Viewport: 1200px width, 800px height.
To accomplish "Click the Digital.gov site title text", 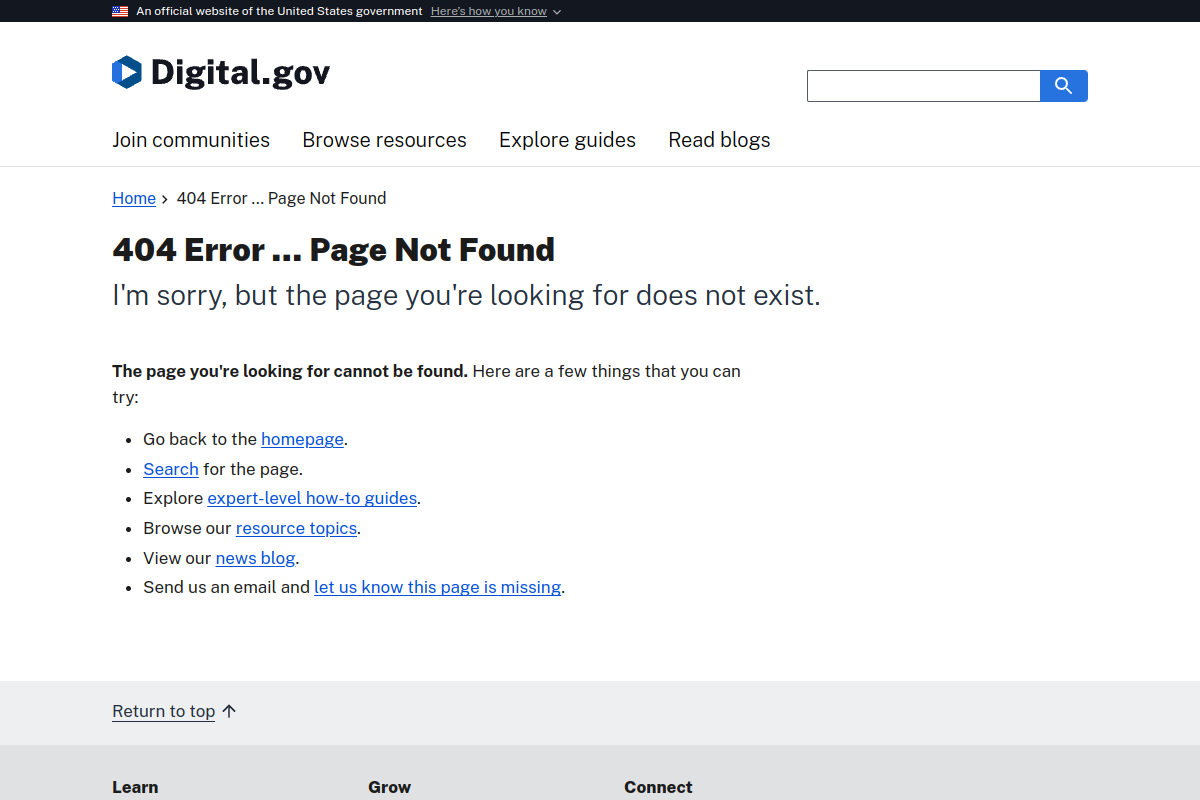I will (240, 72).
